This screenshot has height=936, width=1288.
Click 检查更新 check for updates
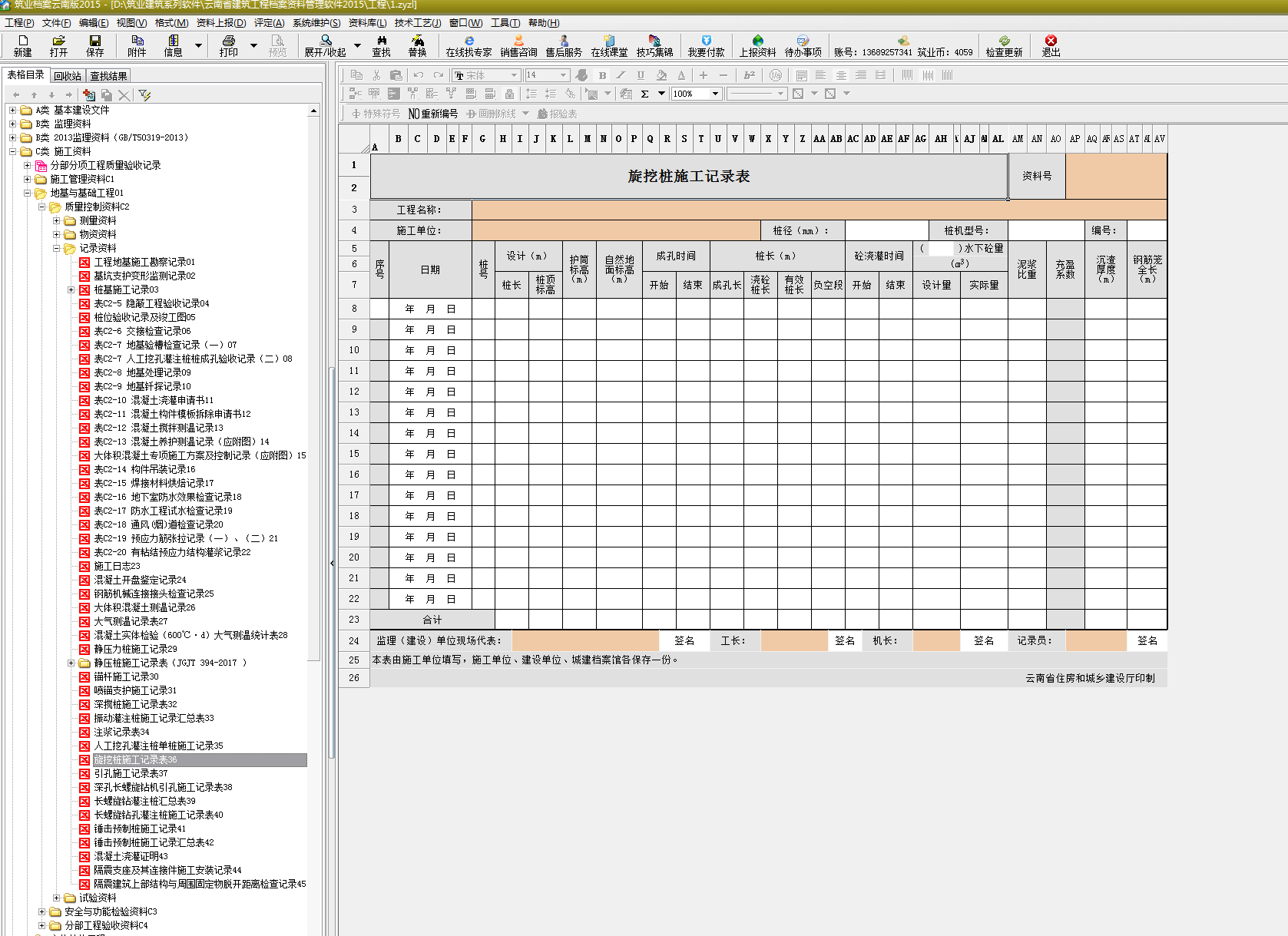[1004, 45]
